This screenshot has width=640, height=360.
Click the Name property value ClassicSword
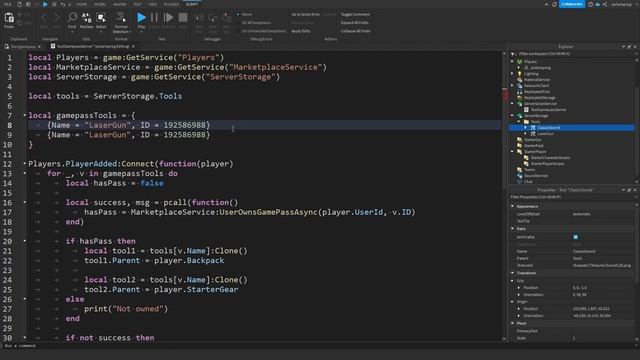tap(584, 251)
